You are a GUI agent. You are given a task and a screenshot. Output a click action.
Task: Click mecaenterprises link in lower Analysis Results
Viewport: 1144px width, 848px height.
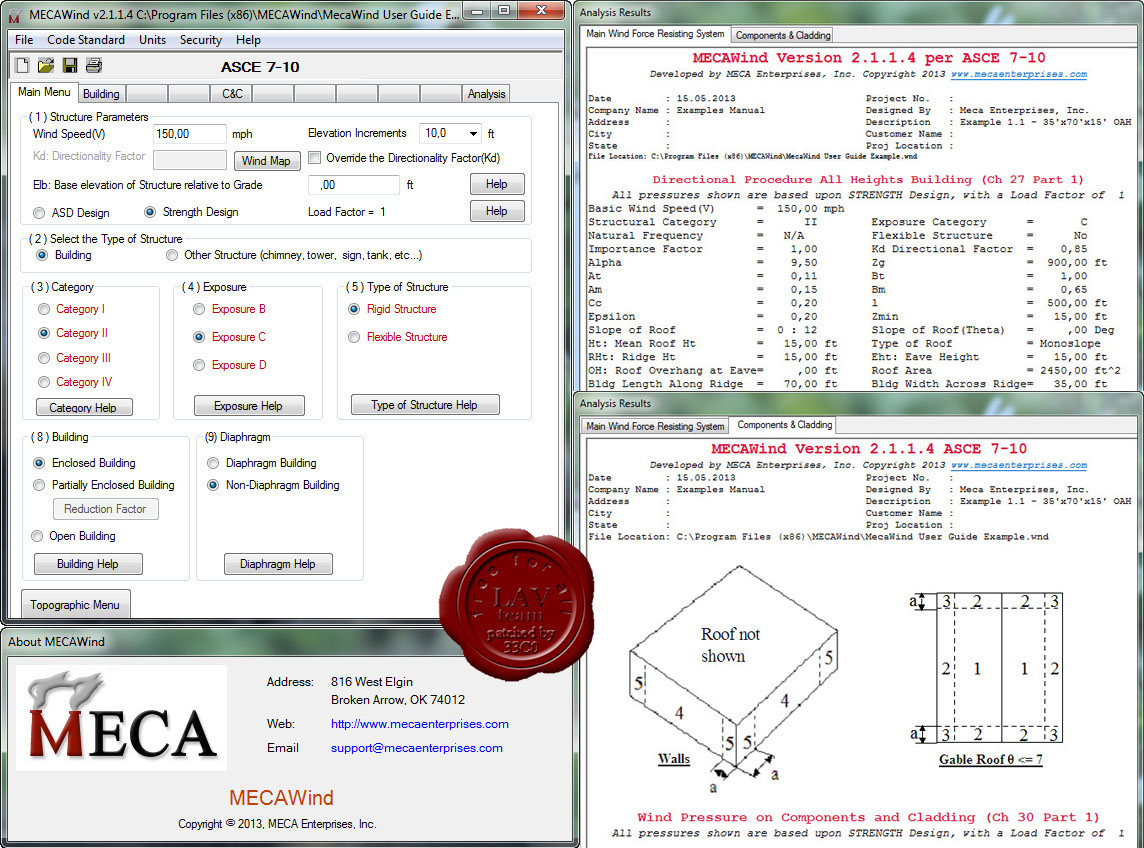pos(1019,466)
